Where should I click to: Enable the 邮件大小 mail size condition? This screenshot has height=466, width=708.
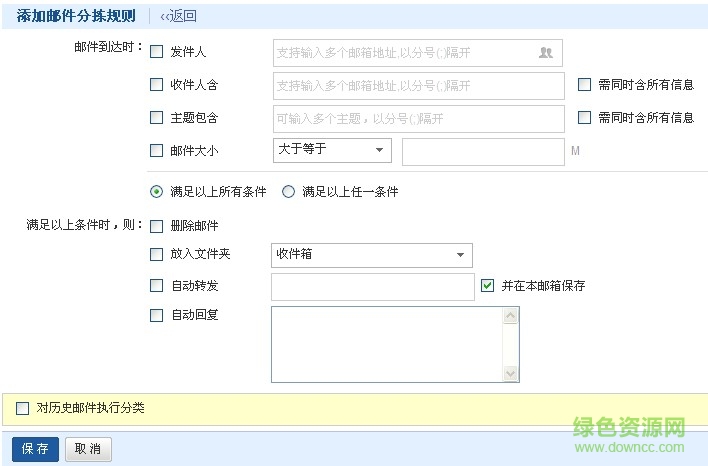pos(156,151)
